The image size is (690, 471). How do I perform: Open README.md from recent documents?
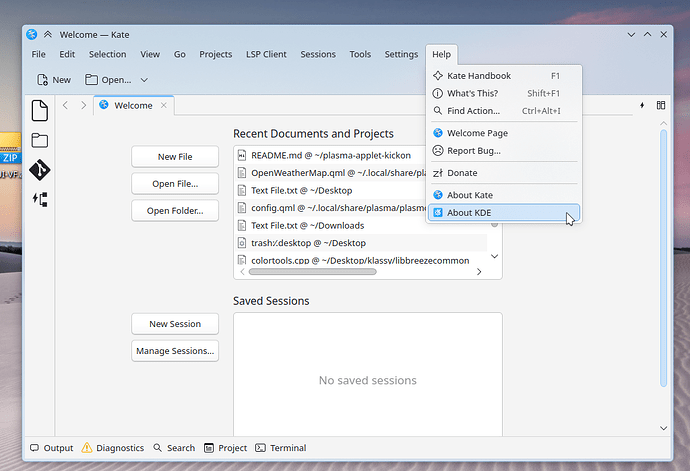pyautogui.click(x=330, y=155)
